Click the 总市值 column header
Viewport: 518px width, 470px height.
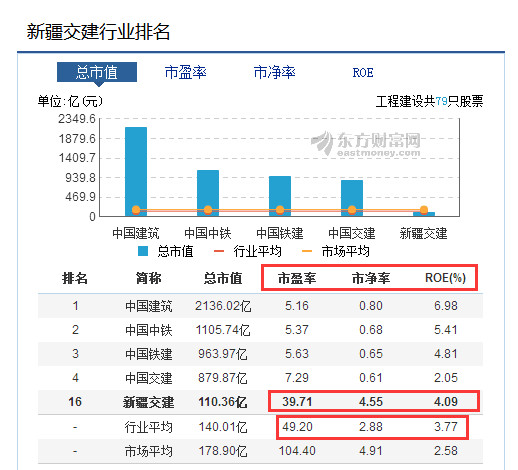[223, 278]
